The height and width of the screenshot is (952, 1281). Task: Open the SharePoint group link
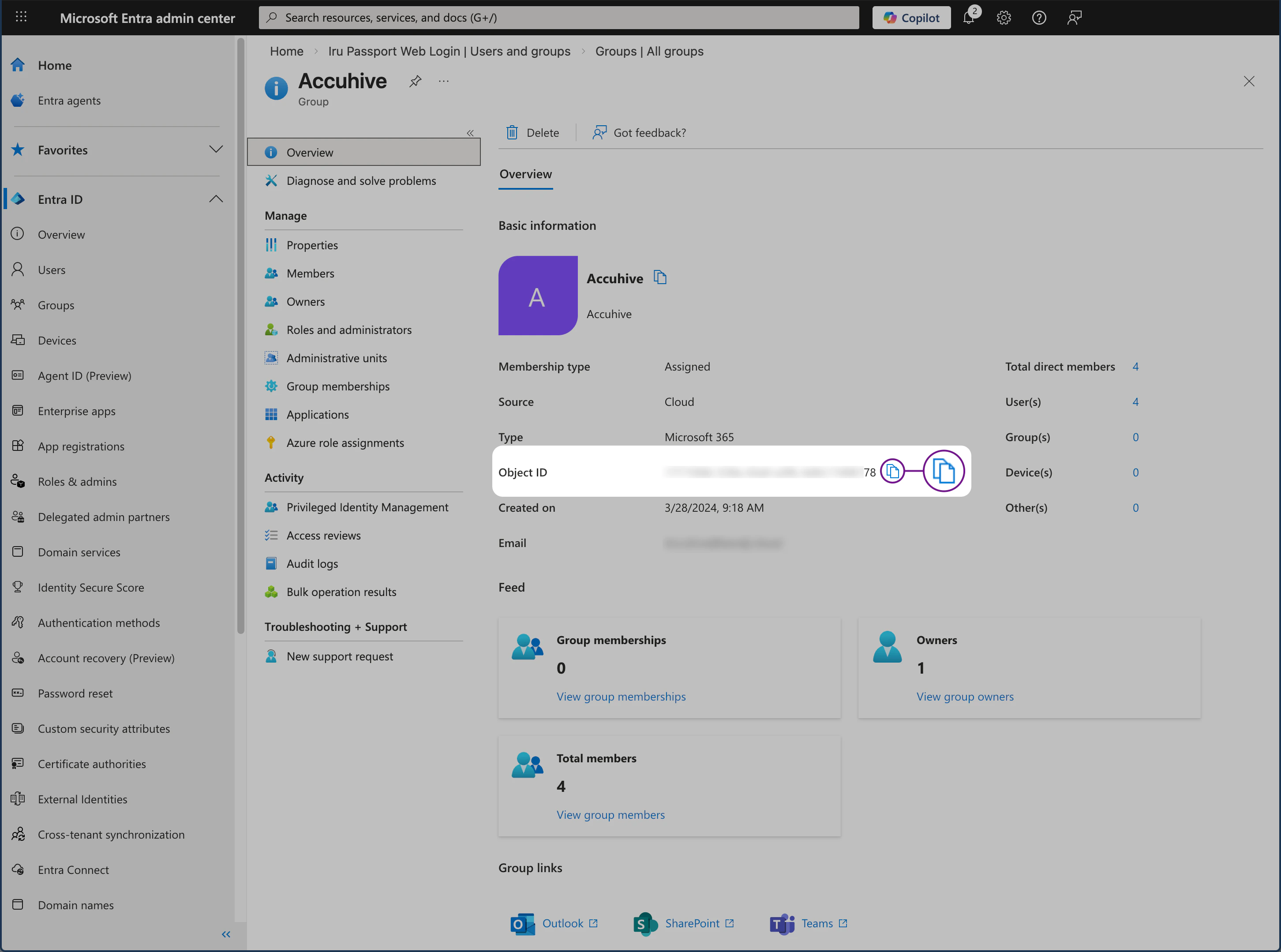click(x=692, y=922)
